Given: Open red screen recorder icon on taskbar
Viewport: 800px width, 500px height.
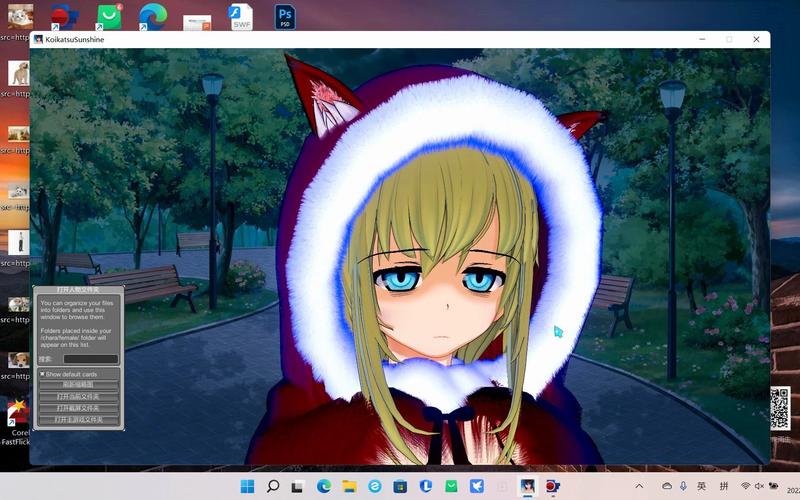Looking at the screenshot, I should point(553,486).
